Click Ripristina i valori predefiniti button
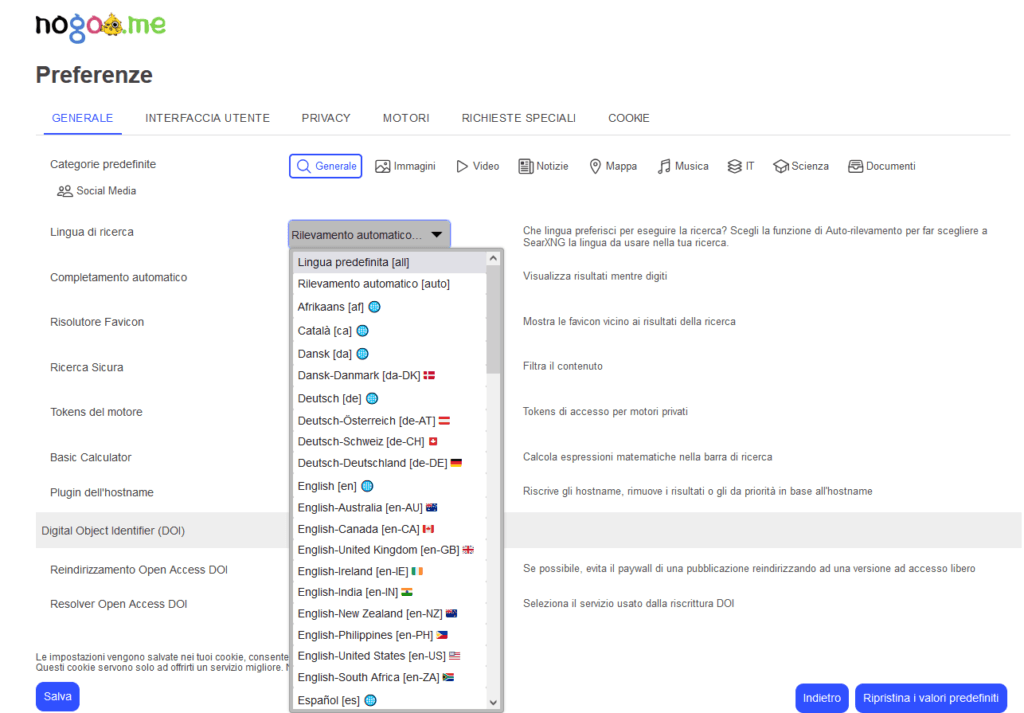 tap(931, 698)
